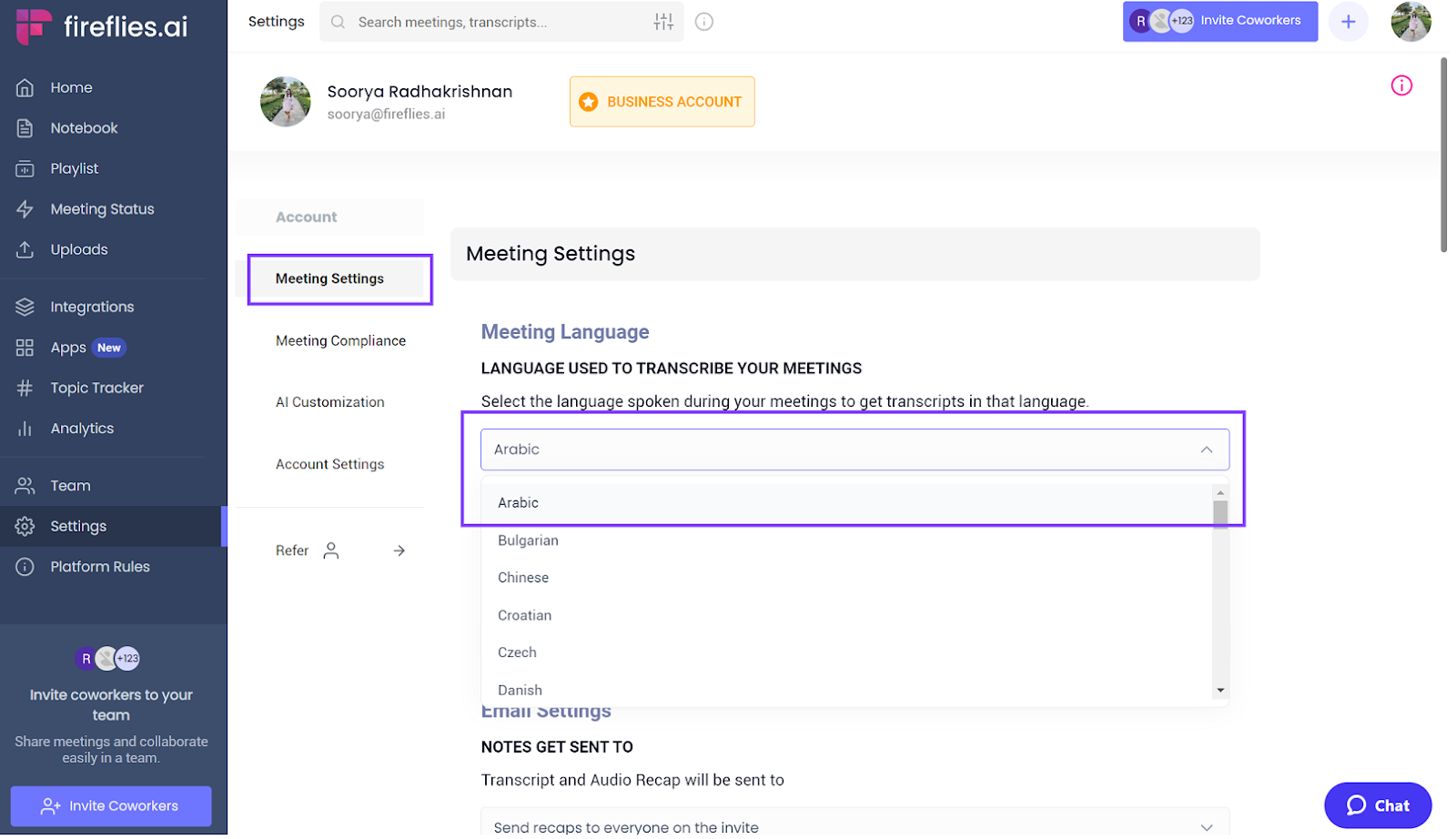Choose Croatian in the language list
This screenshot has width=1456, height=839.
tap(524, 616)
